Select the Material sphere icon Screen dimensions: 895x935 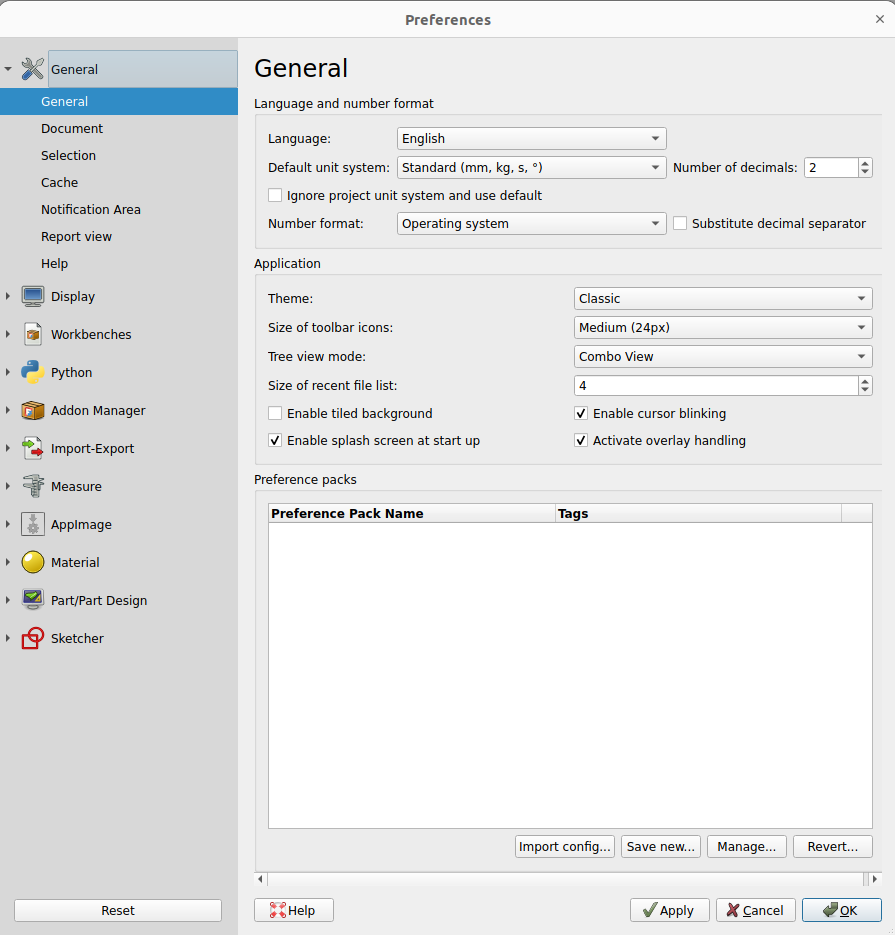[32, 562]
